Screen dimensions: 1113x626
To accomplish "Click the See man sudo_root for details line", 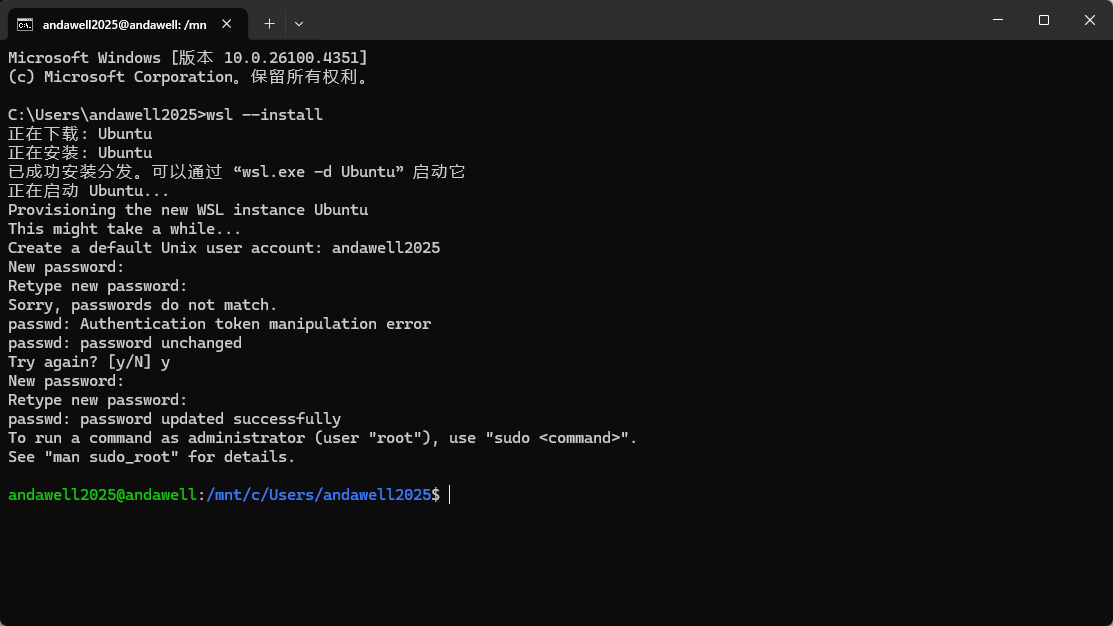I will pyautogui.click(x=151, y=457).
